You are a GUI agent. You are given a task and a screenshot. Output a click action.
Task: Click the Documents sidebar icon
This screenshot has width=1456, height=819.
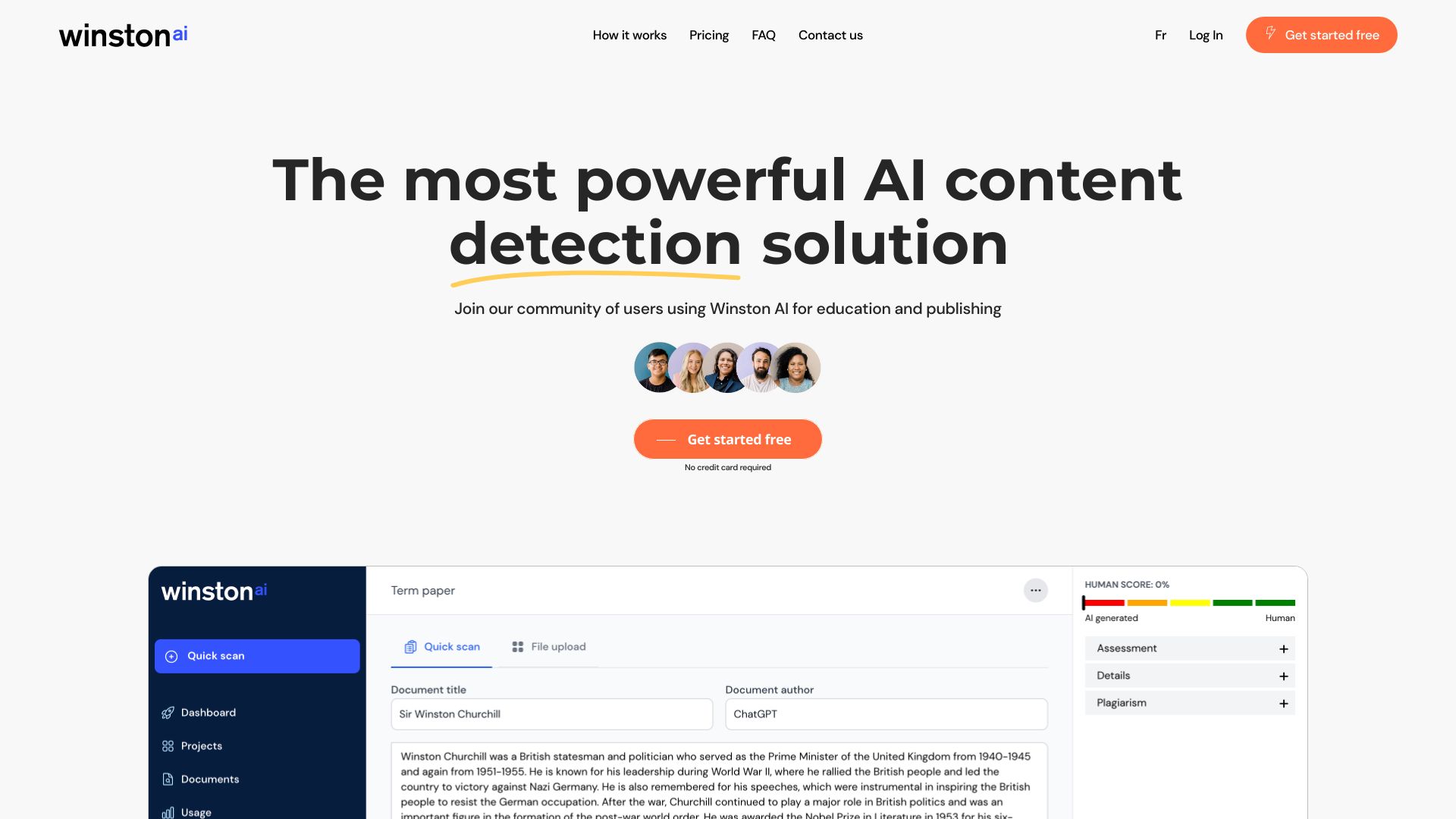click(167, 779)
